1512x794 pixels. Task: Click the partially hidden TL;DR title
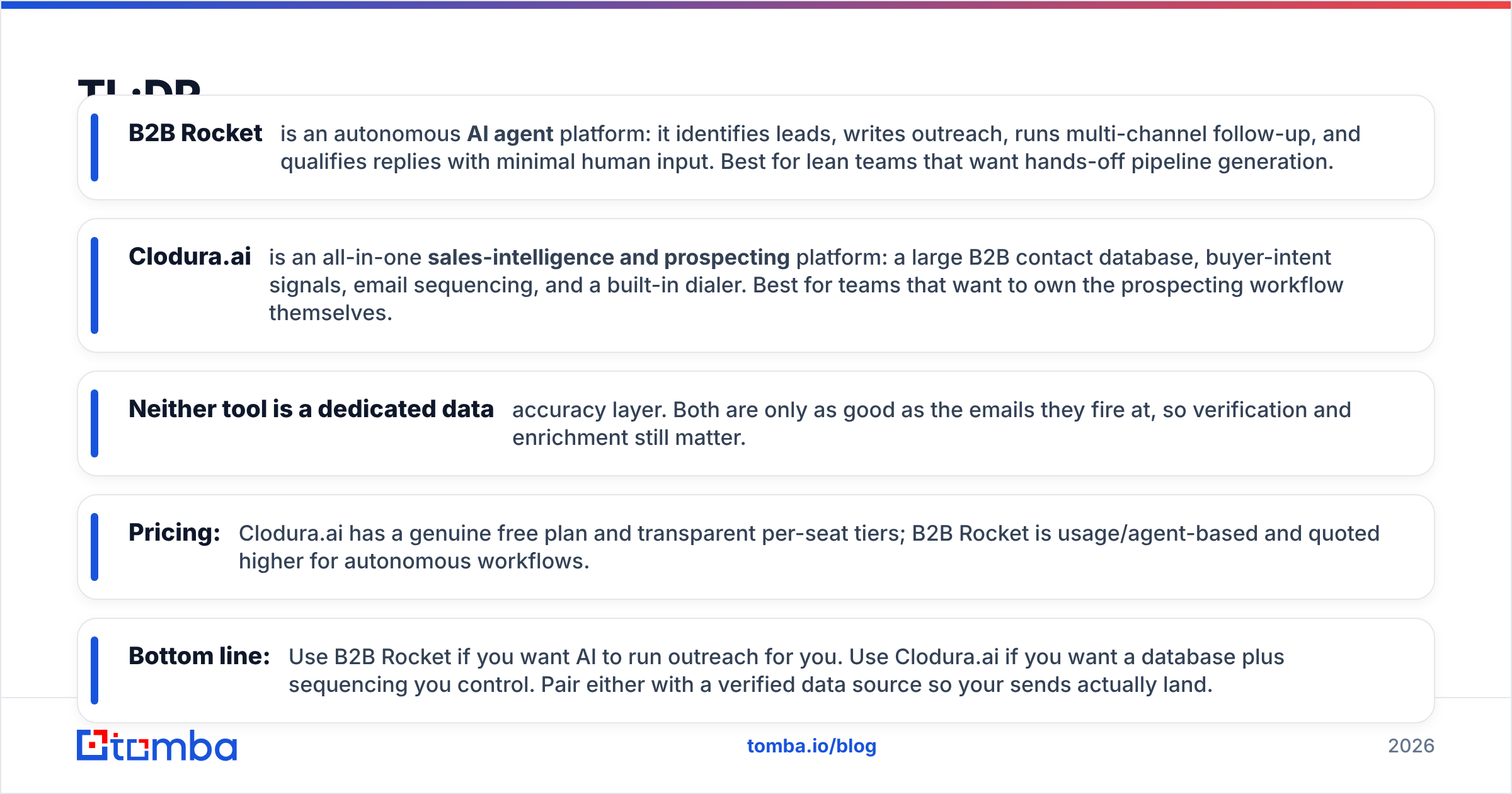pyautogui.click(x=139, y=86)
